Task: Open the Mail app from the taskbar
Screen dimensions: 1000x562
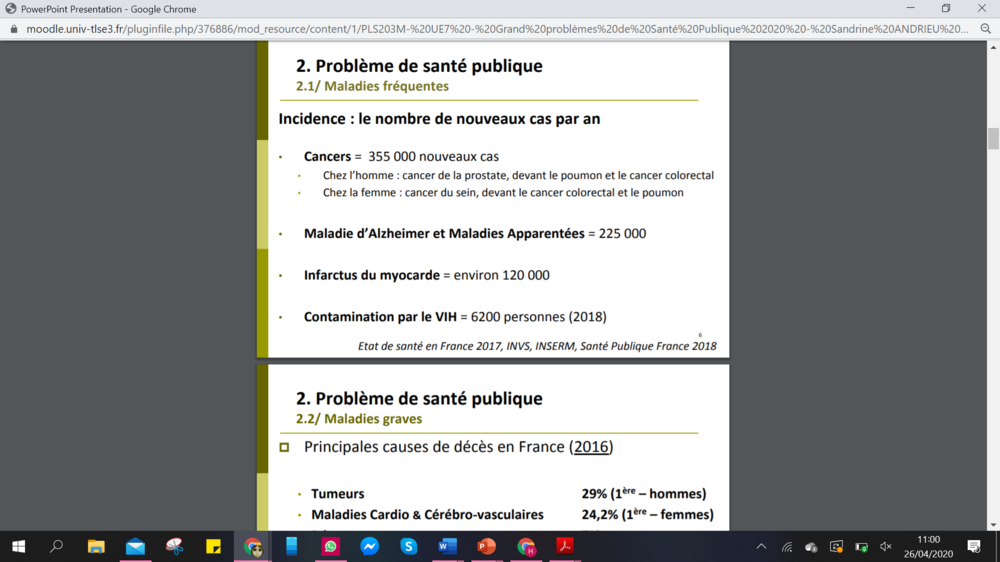Action: click(135, 546)
